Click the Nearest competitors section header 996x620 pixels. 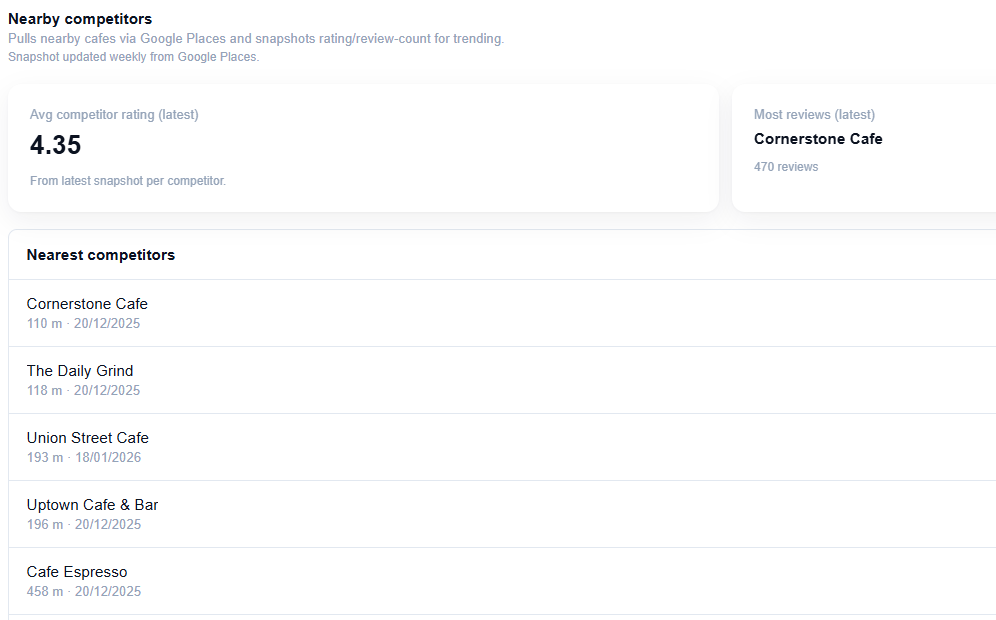[x=101, y=255]
